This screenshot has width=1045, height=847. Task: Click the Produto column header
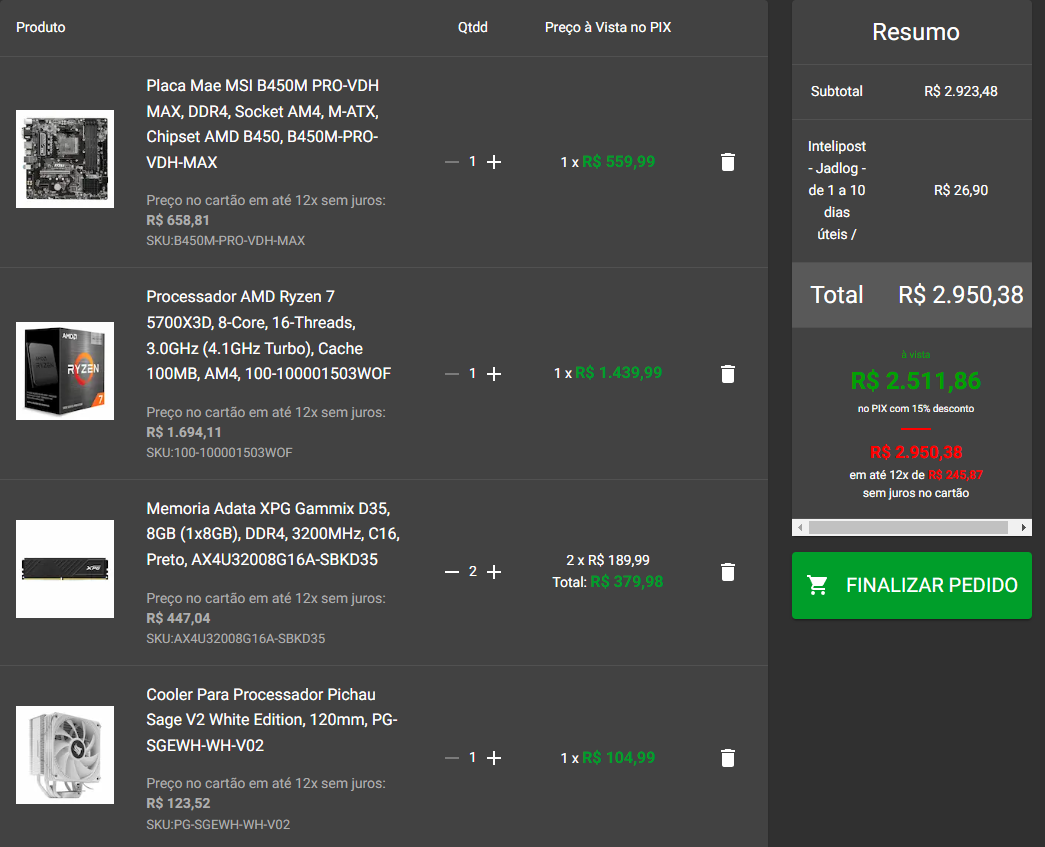(x=41, y=27)
